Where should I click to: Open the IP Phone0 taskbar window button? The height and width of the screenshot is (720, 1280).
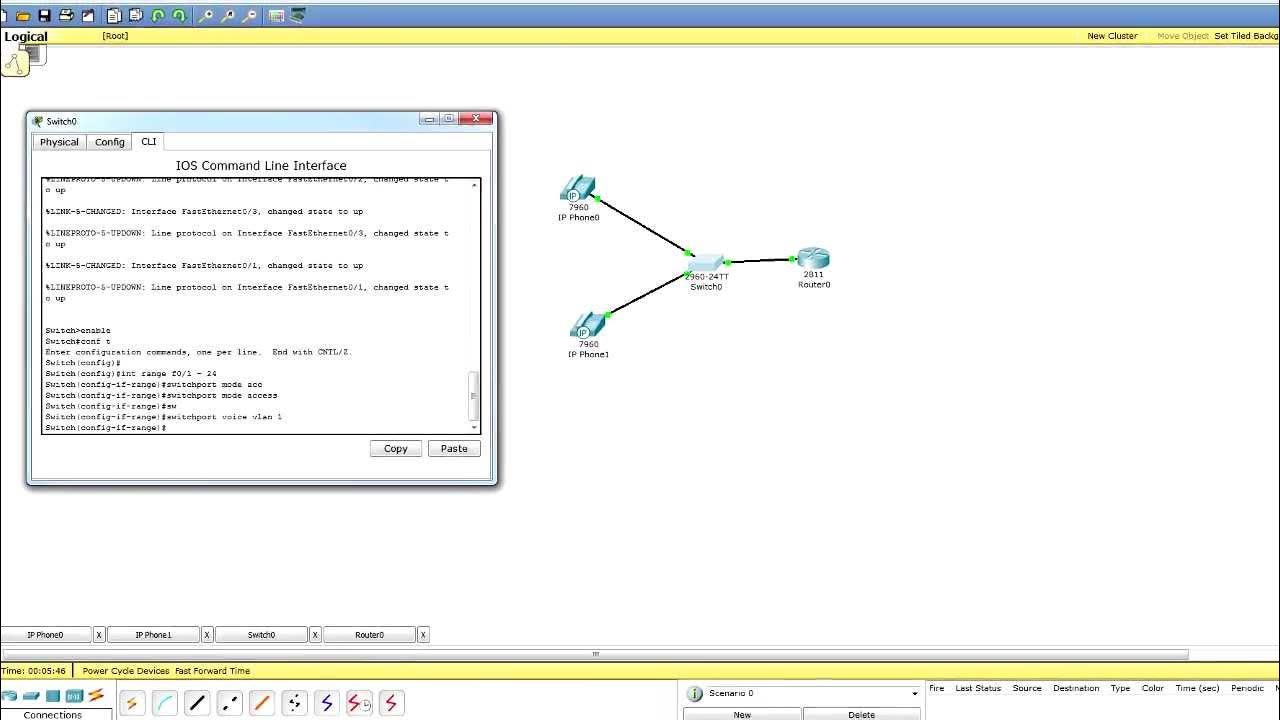coord(46,635)
